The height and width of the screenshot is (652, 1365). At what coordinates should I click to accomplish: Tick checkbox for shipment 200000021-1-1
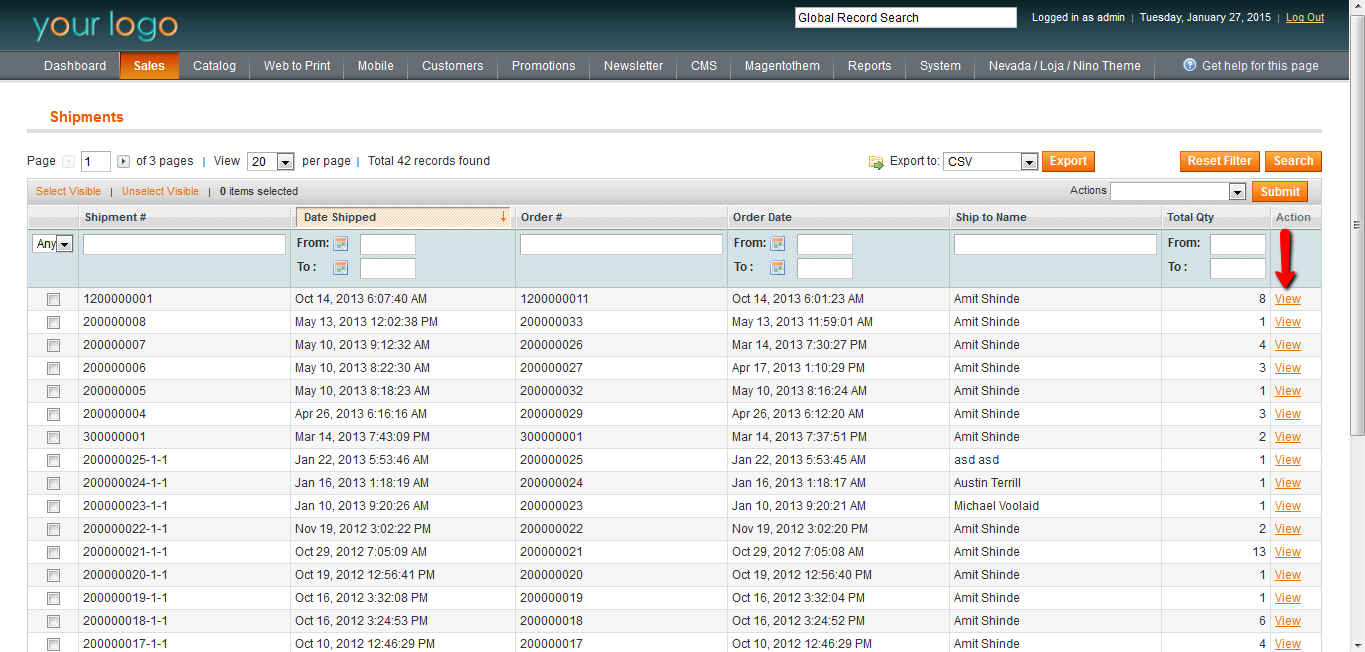pyautogui.click(x=53, y=552)
